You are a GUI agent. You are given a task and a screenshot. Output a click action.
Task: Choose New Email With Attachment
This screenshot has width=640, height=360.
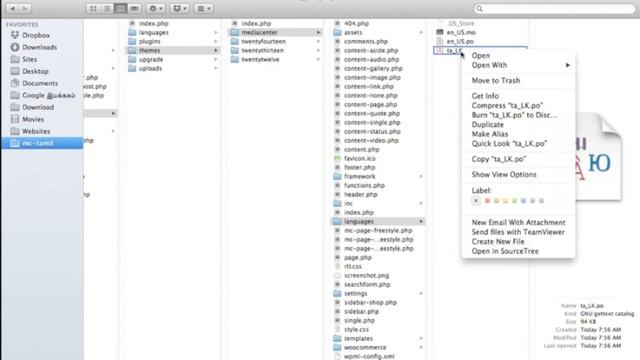point(518,222)
